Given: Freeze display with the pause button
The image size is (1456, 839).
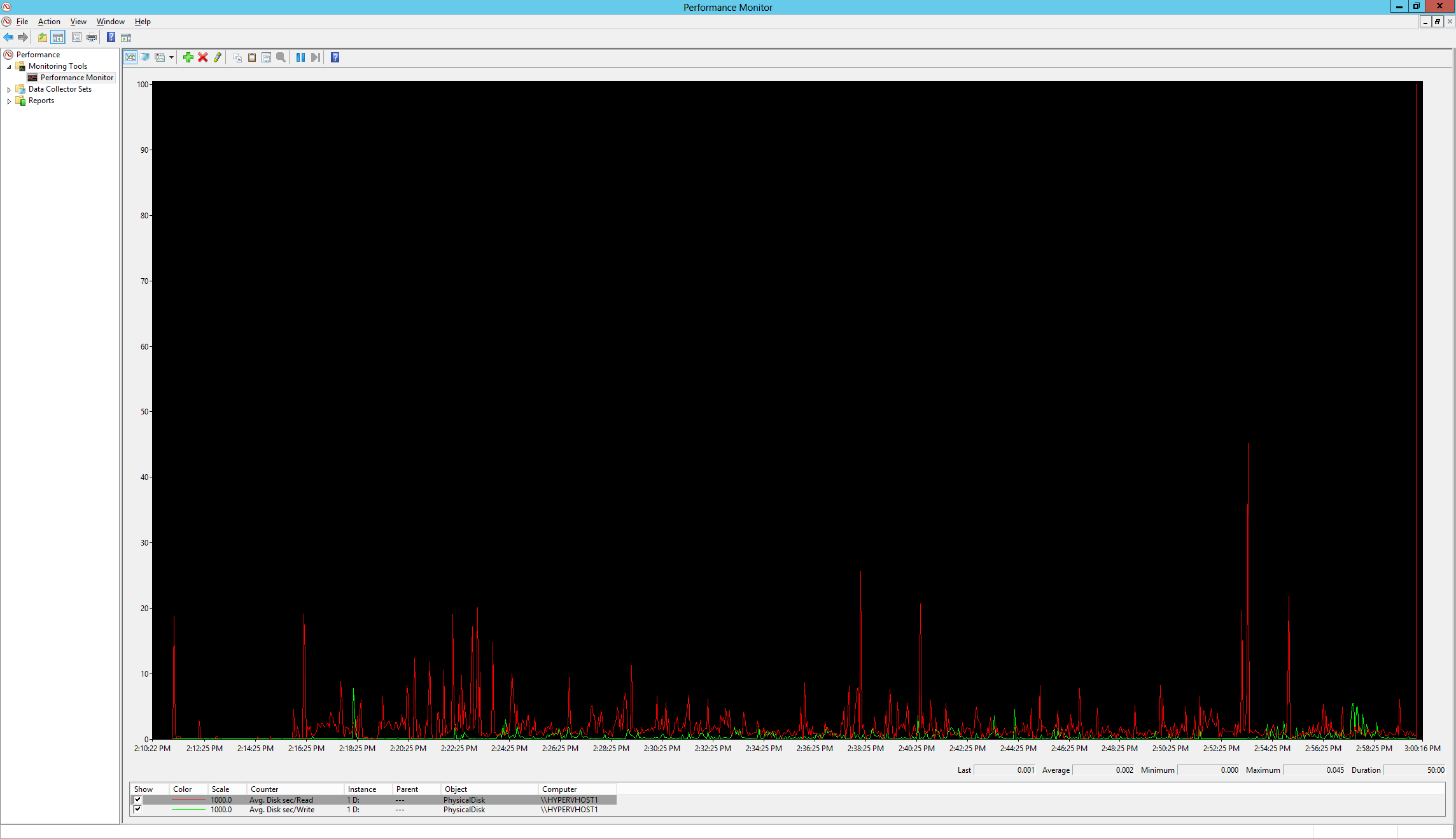Looking at the screenshot, I should (x=300, y=57).
